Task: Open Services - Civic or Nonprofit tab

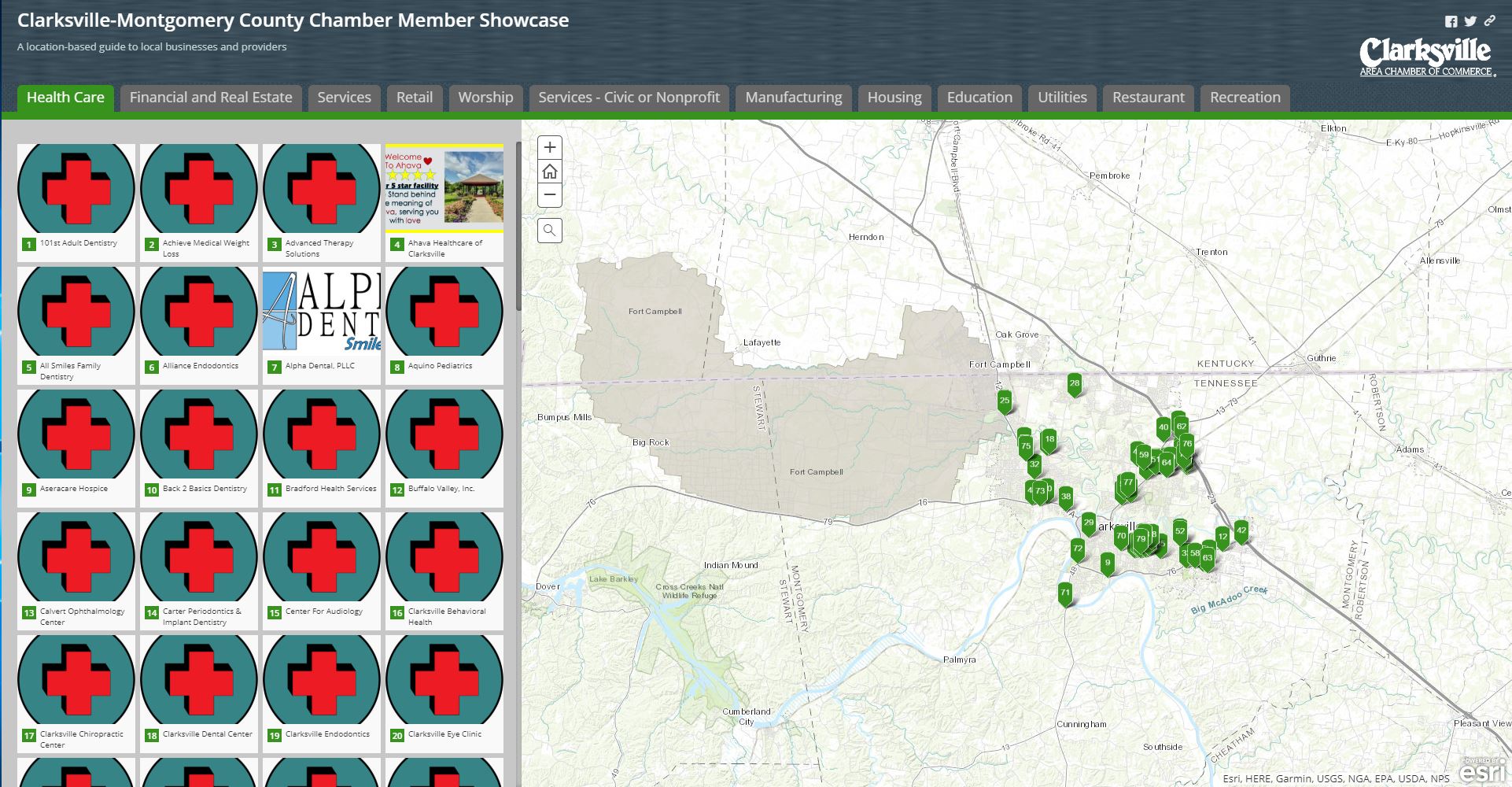Action: point(629,98)
